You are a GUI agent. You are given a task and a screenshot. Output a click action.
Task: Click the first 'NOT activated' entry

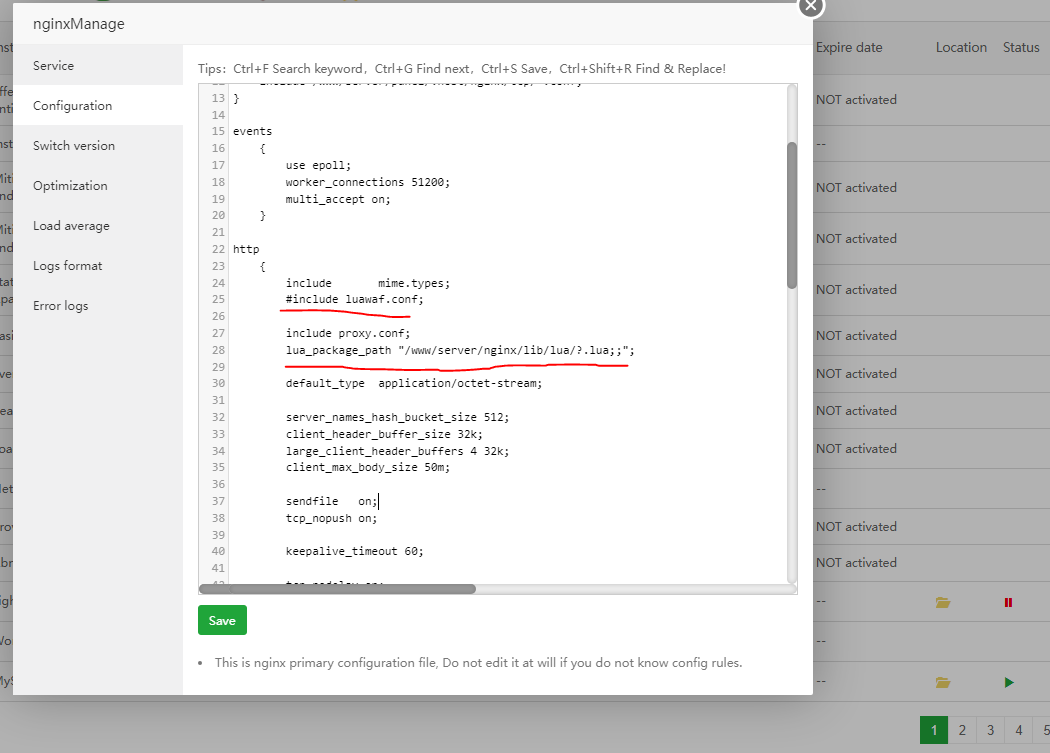tap(856, 100)
